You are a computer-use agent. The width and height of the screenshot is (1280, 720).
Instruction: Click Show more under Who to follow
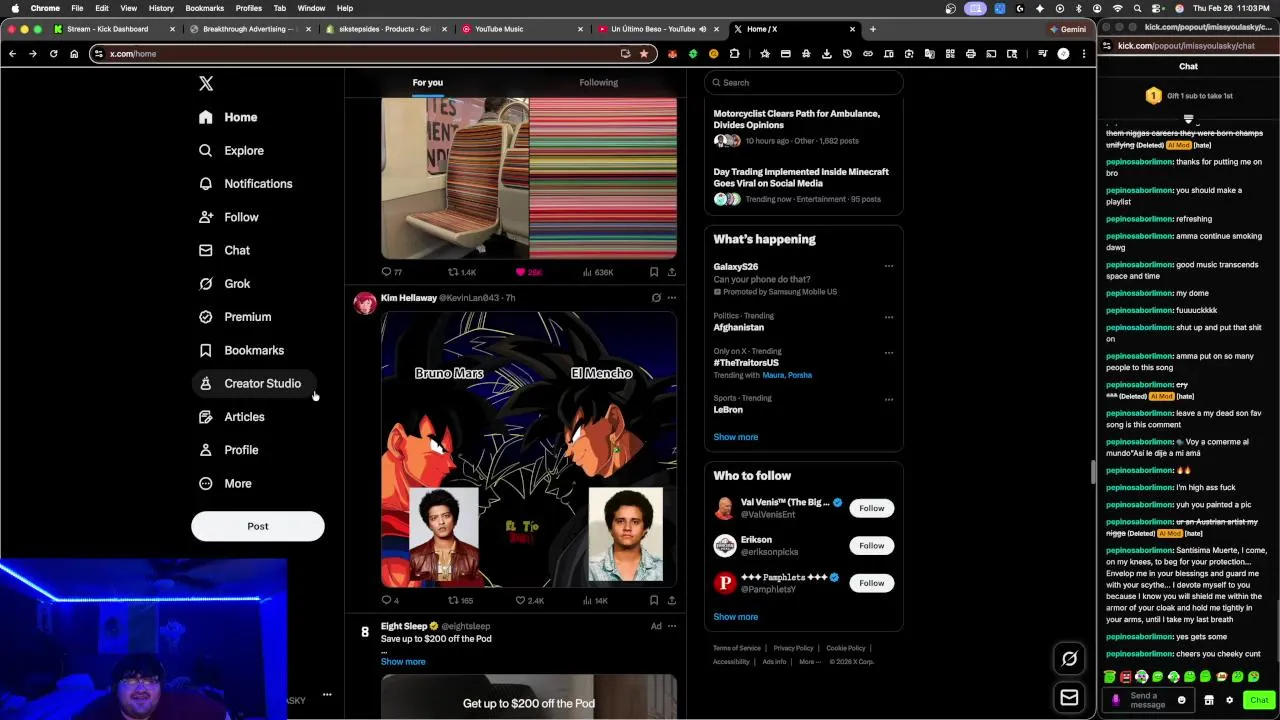(x=736, y=617)
